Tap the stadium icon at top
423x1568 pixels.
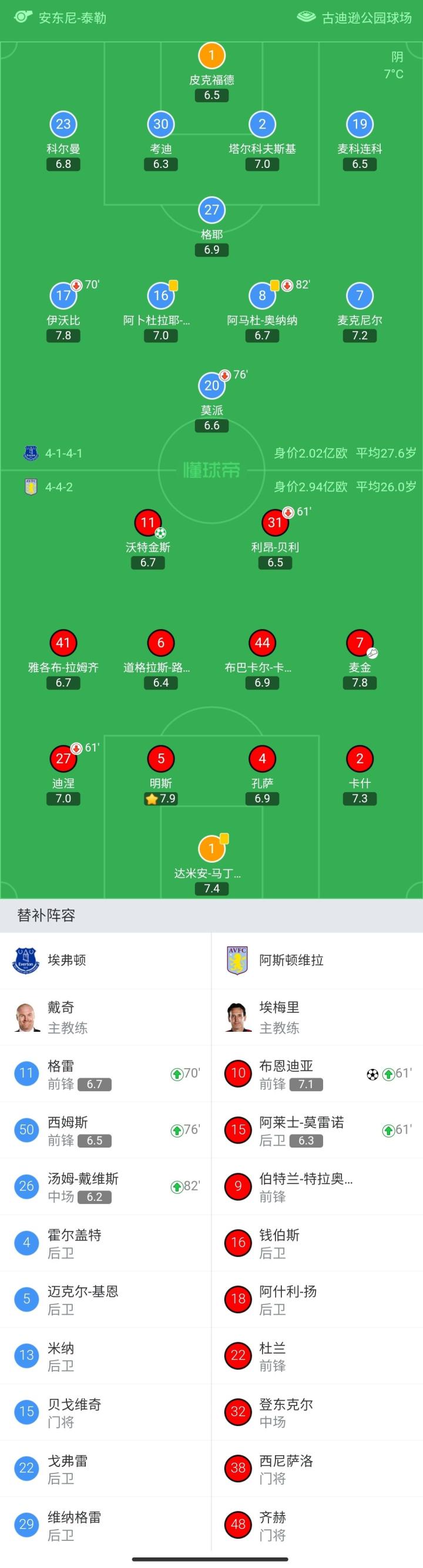306,17
